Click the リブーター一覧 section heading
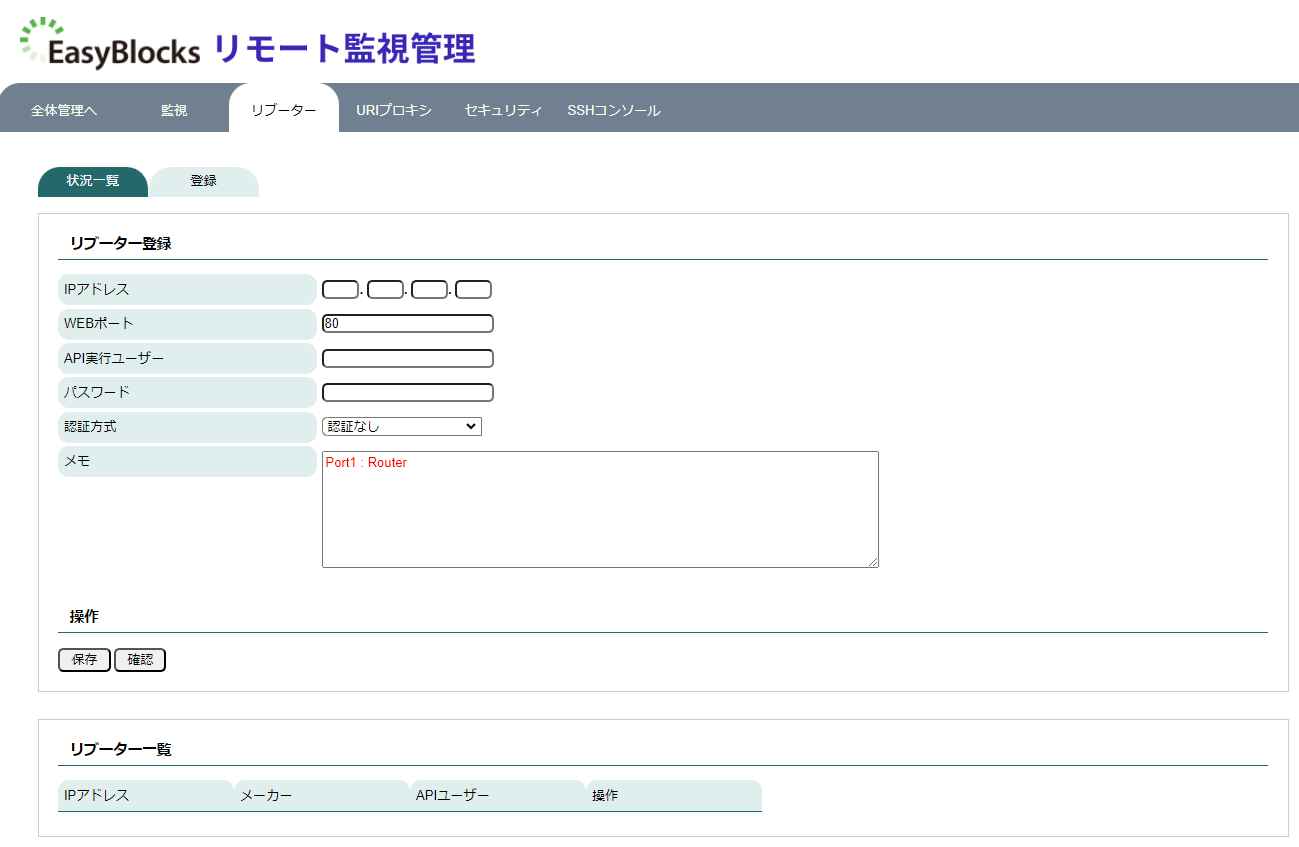 [120, 749]
